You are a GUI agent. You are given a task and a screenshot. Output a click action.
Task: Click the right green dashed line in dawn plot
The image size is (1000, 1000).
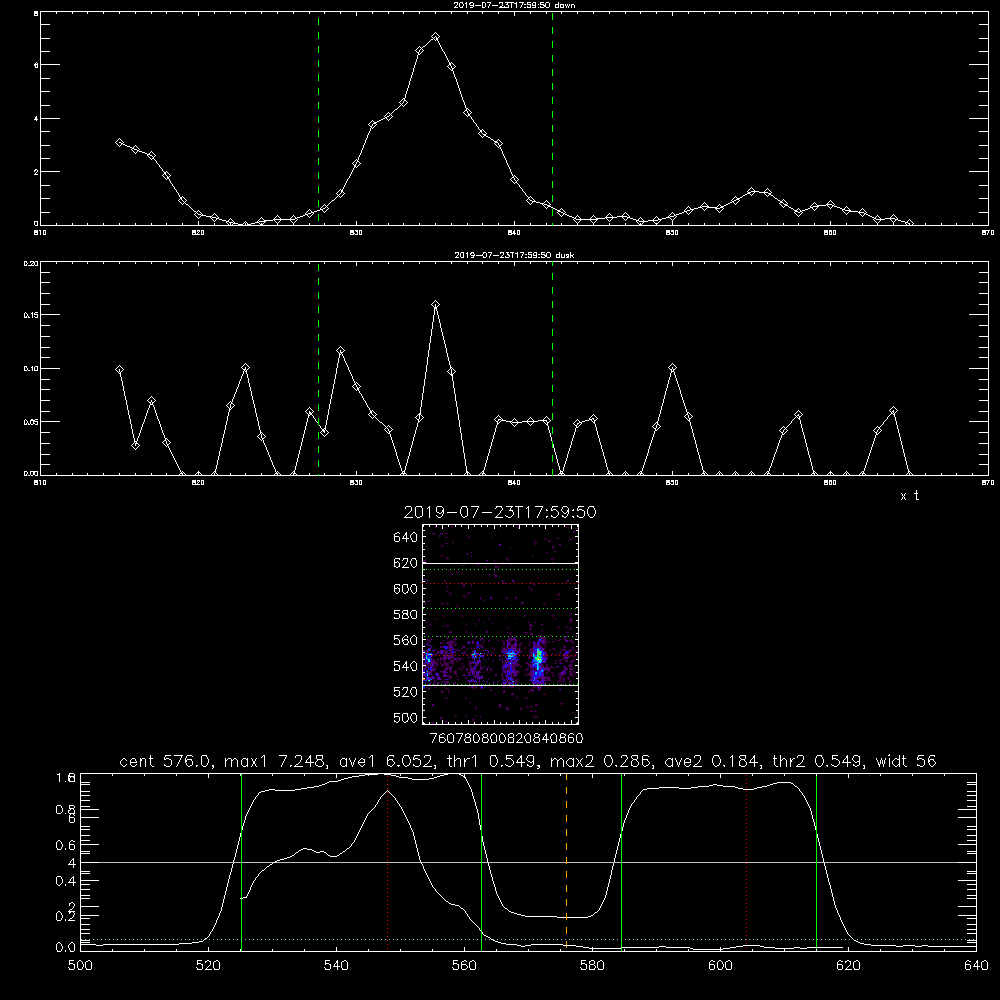(x=552, y=118)
